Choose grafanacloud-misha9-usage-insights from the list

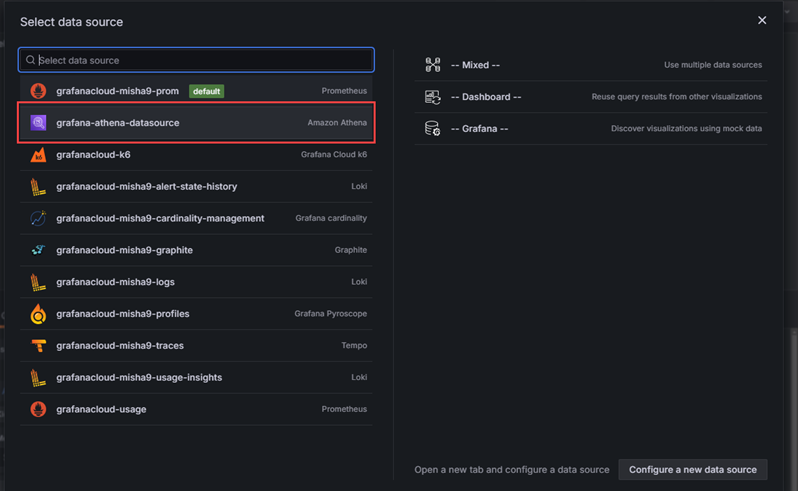[139, 377]
